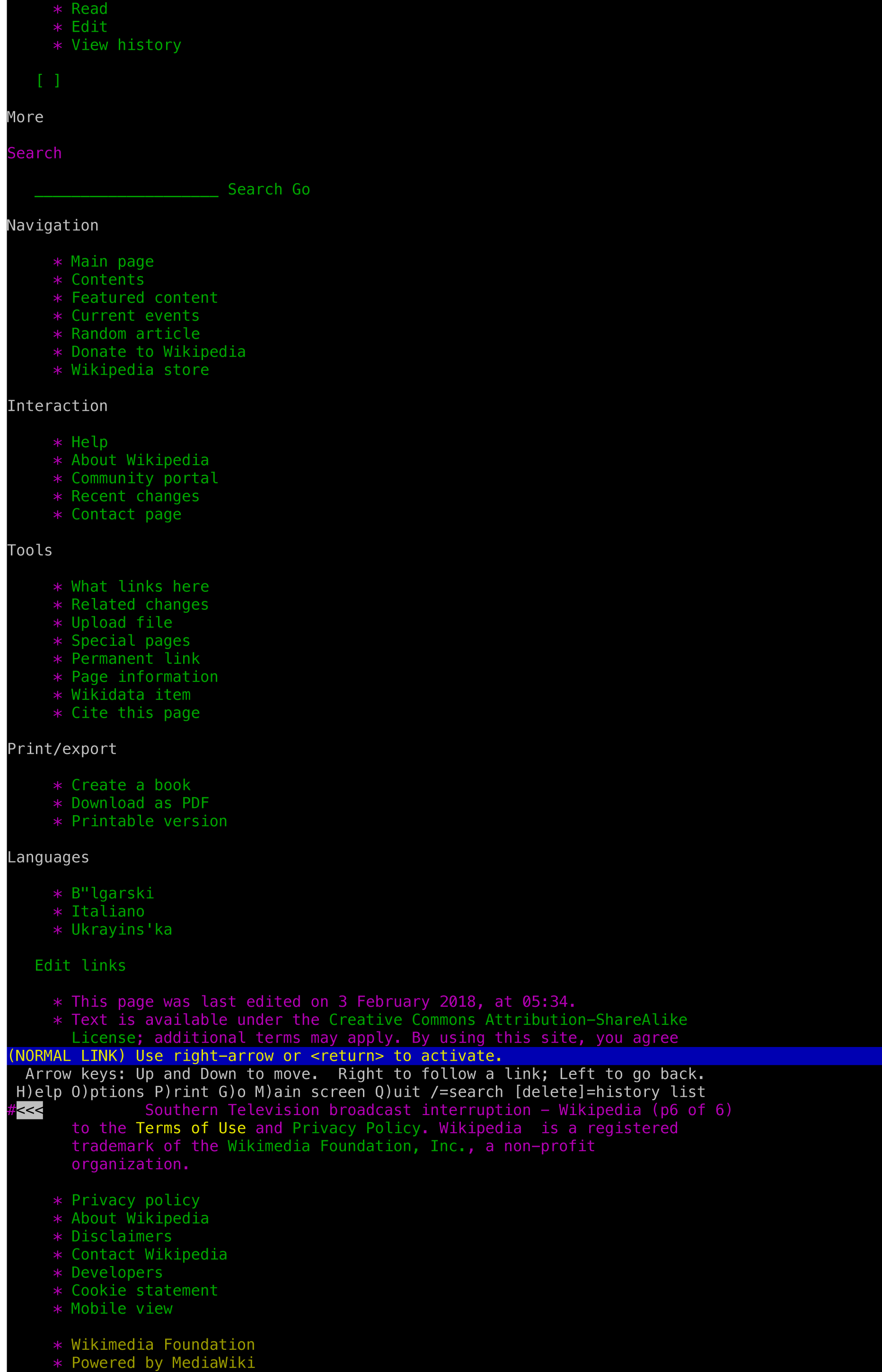This screenshot has width=882, height=1372.
Task: Open the Community portal link
Action: [x=144, y=478]
